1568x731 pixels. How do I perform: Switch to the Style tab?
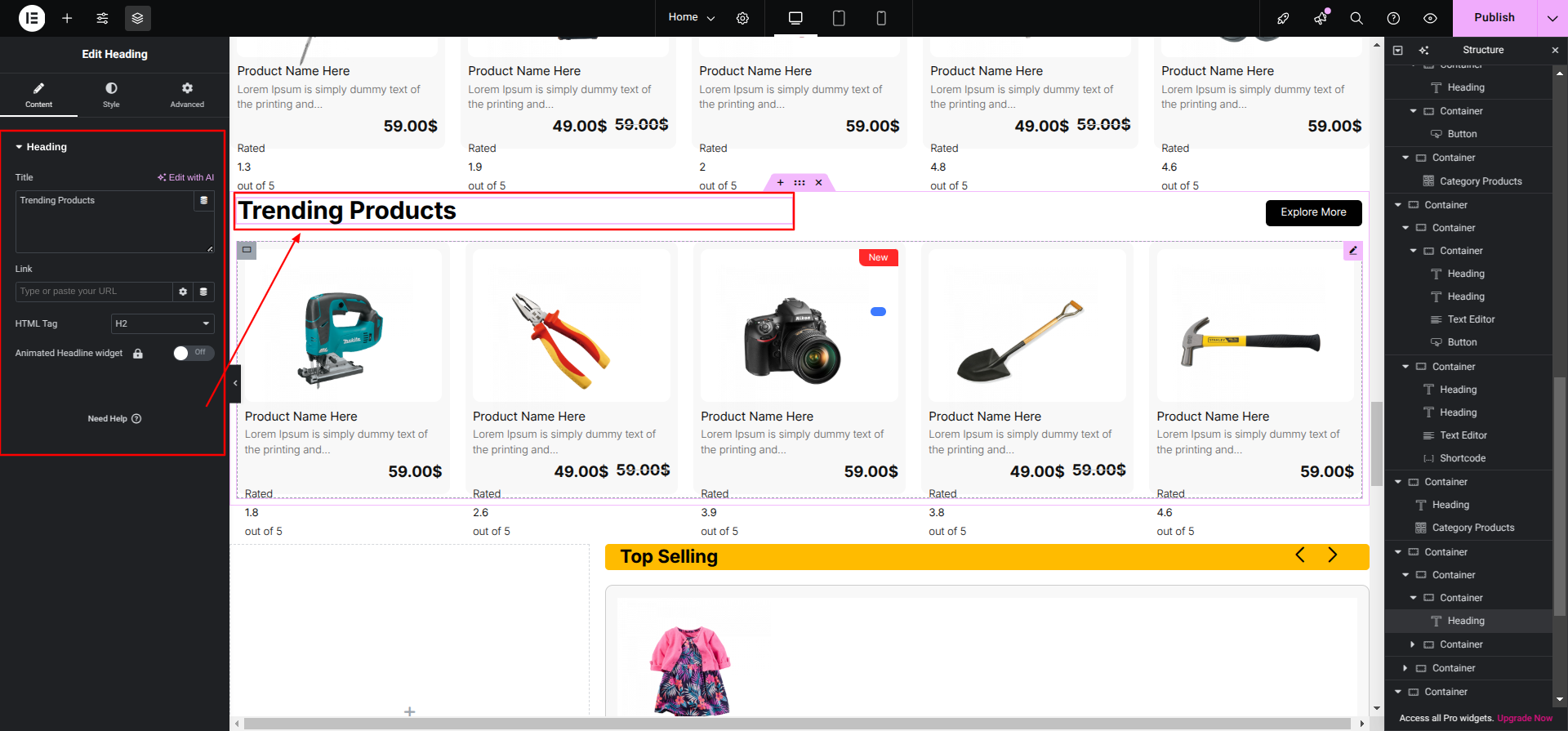click(111, 95)
